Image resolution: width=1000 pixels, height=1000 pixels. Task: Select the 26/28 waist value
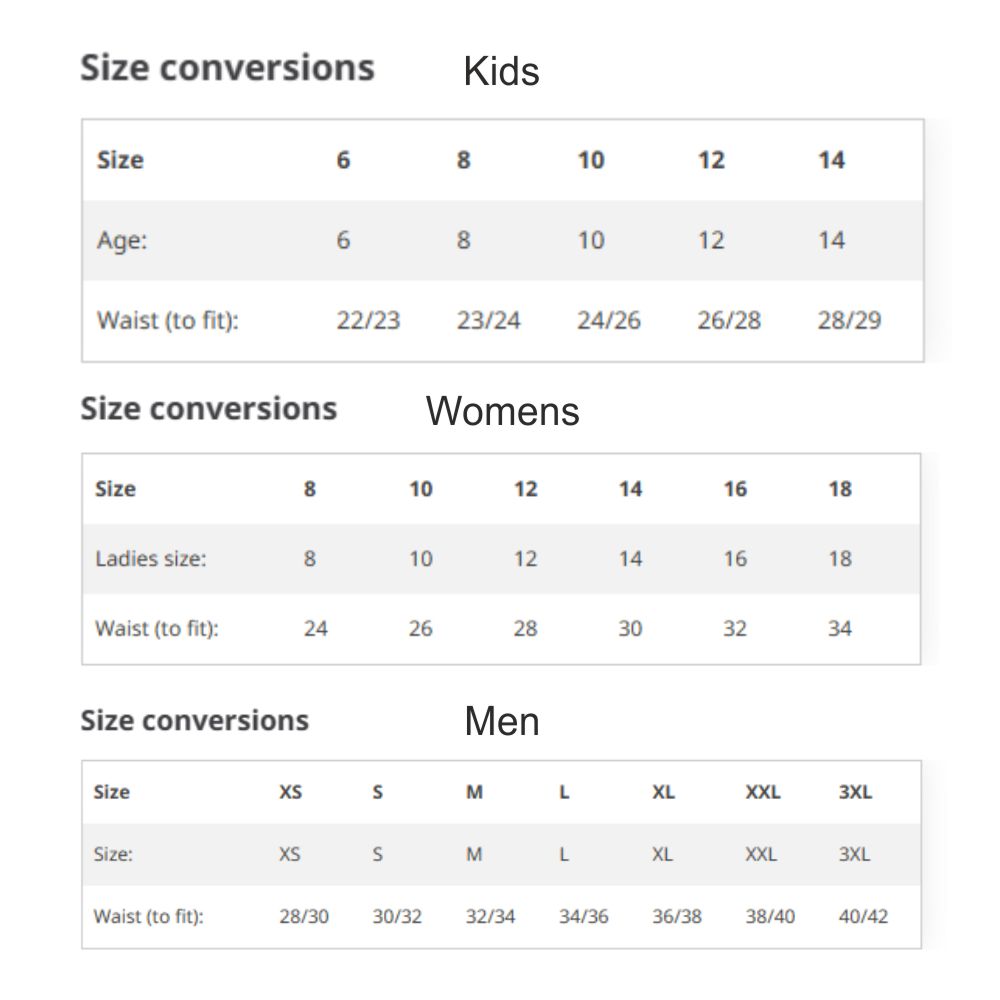(729, 321)
